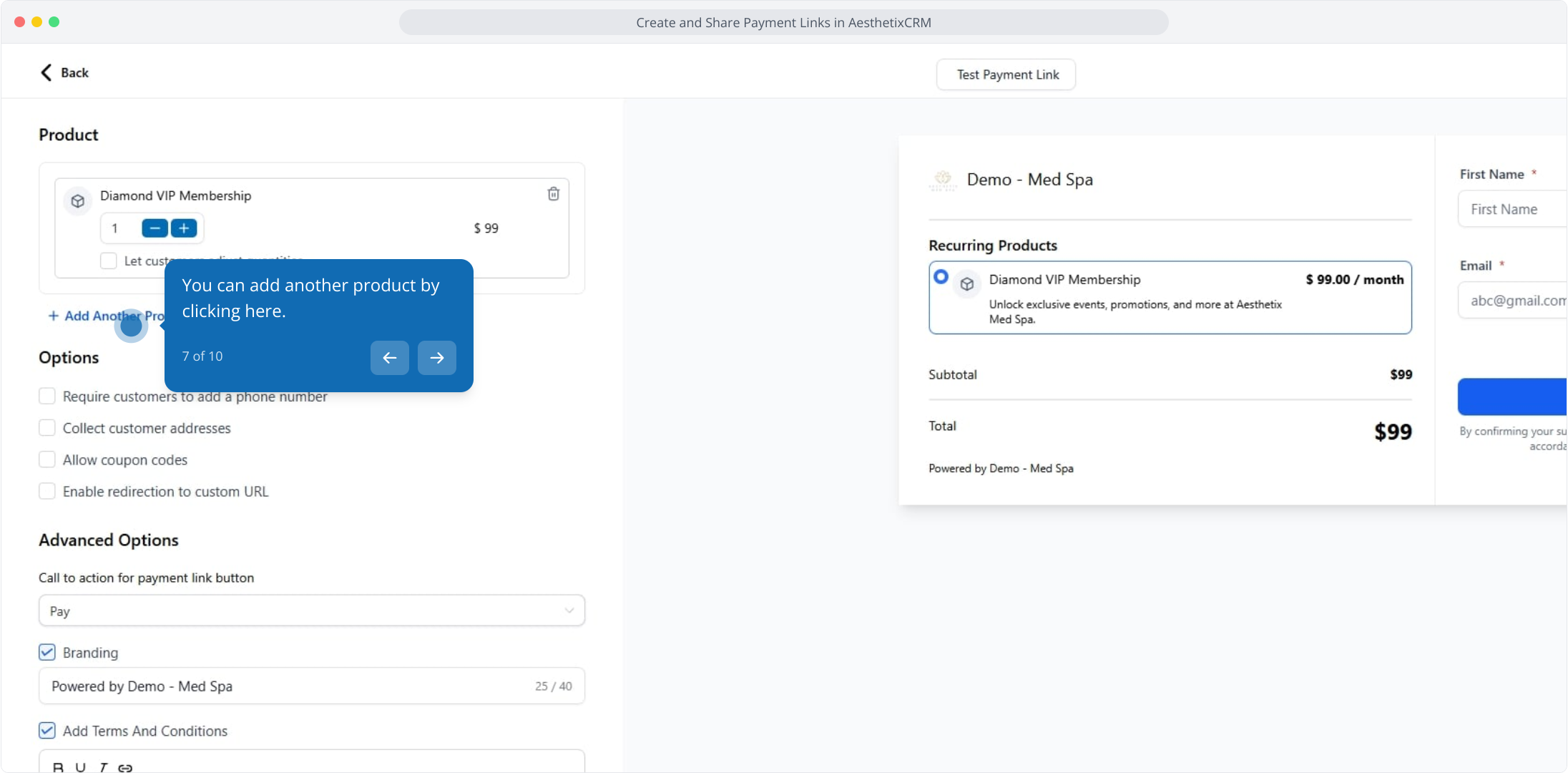This screenshot has width=1568, height=773.
Task: Click the Back chevron icon
Action: [x=46, y=72]
